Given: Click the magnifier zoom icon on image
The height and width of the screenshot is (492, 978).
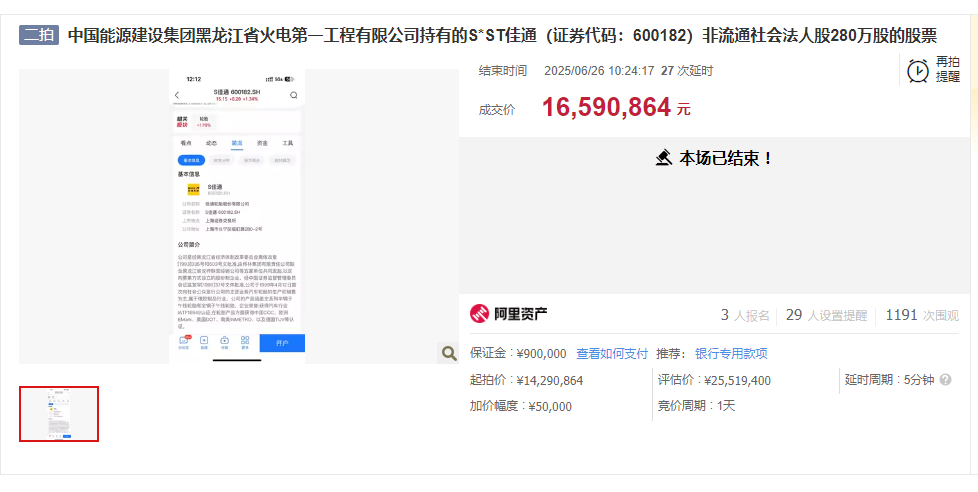Looking at the screenshot, I should coord(448,354).
